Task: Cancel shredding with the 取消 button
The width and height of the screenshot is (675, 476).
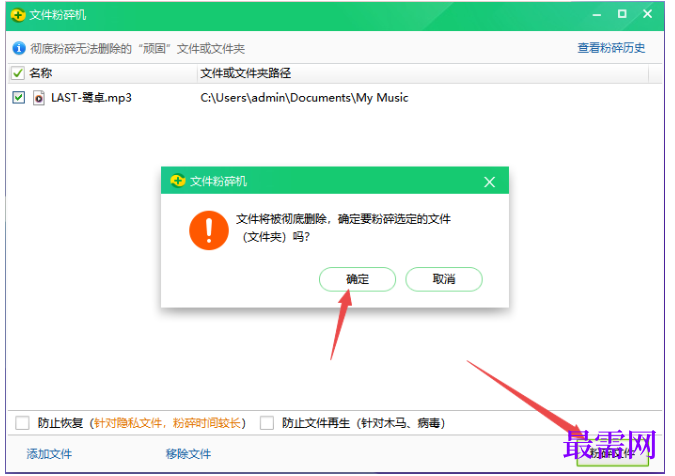Action: [x=444, y=279]
